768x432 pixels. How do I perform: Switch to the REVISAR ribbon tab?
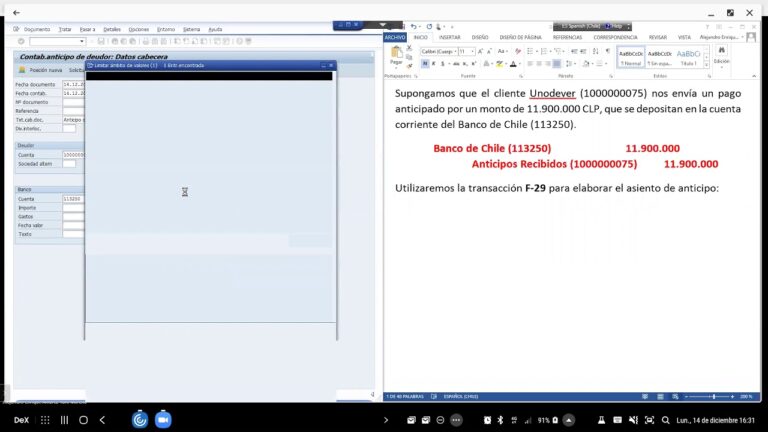click(x=657, y=37)
